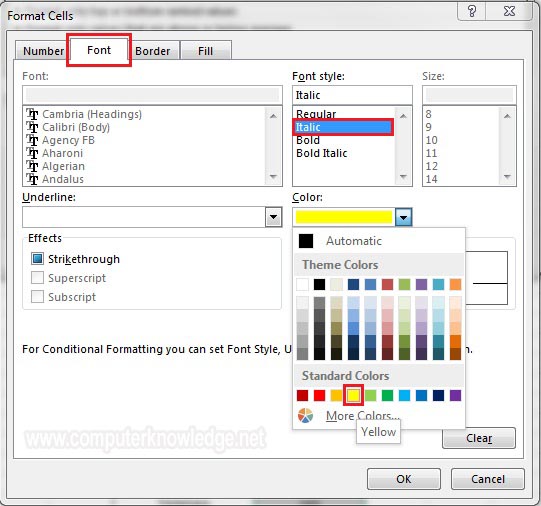The image size is (541, 506).
Task: Click the black Automatic color icon
Action: pos(306,241)
